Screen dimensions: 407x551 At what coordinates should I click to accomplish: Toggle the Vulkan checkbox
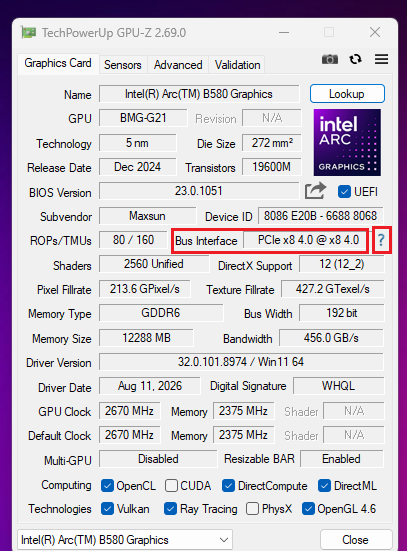tap(107, 509)
